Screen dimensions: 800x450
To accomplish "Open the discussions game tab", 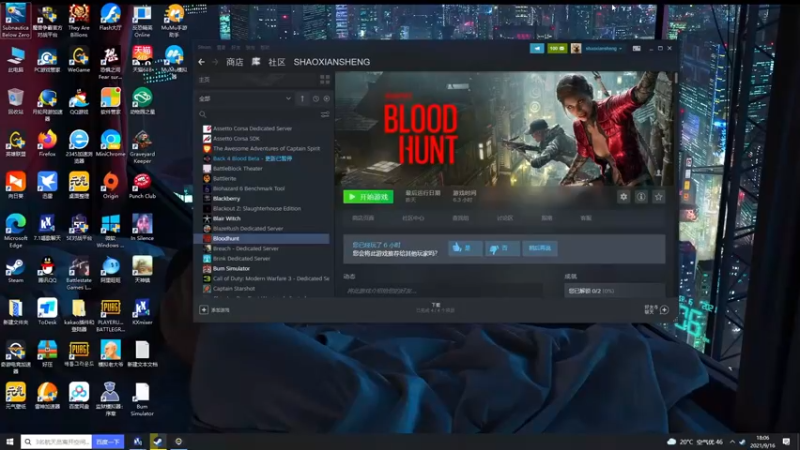I will tap(505, 218).
